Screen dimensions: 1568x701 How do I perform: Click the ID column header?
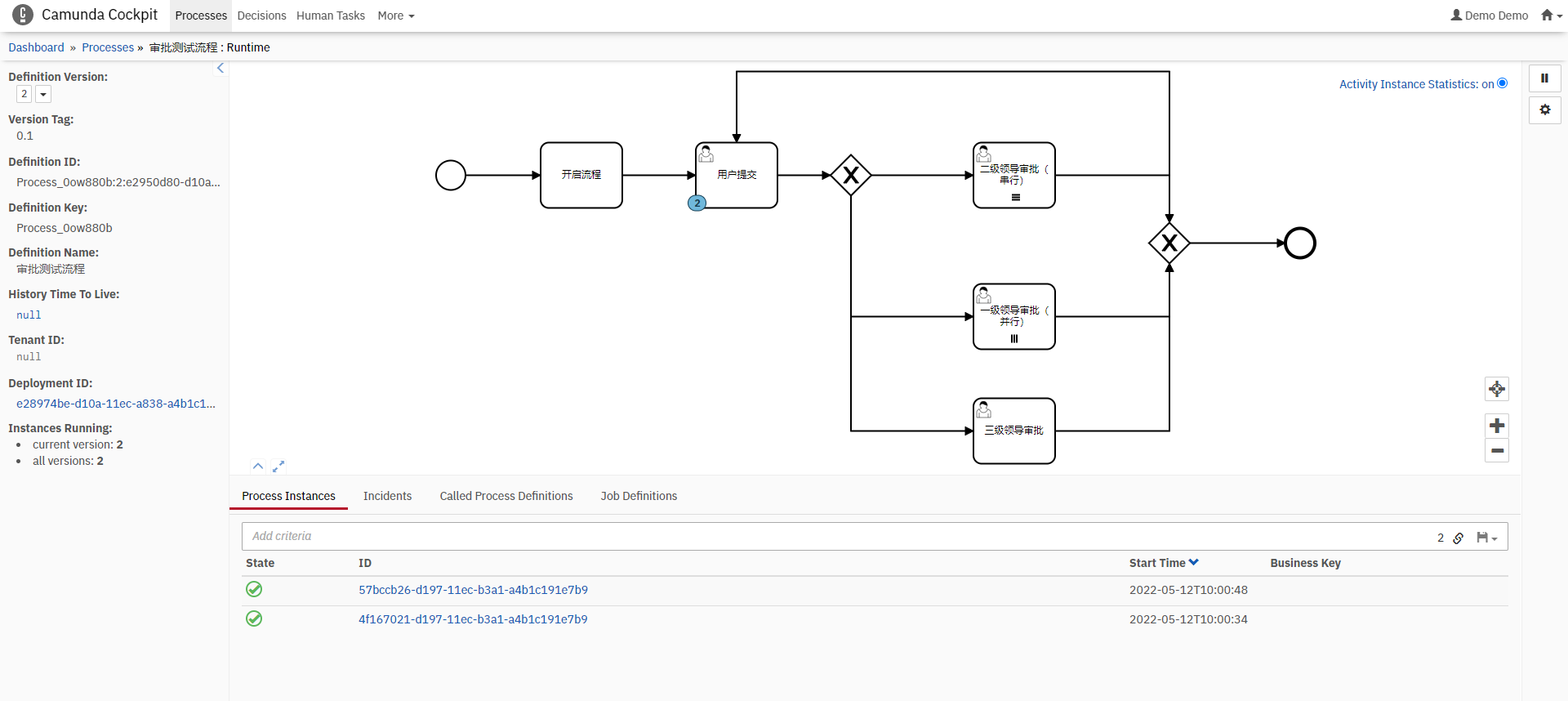tap(365, 563)
